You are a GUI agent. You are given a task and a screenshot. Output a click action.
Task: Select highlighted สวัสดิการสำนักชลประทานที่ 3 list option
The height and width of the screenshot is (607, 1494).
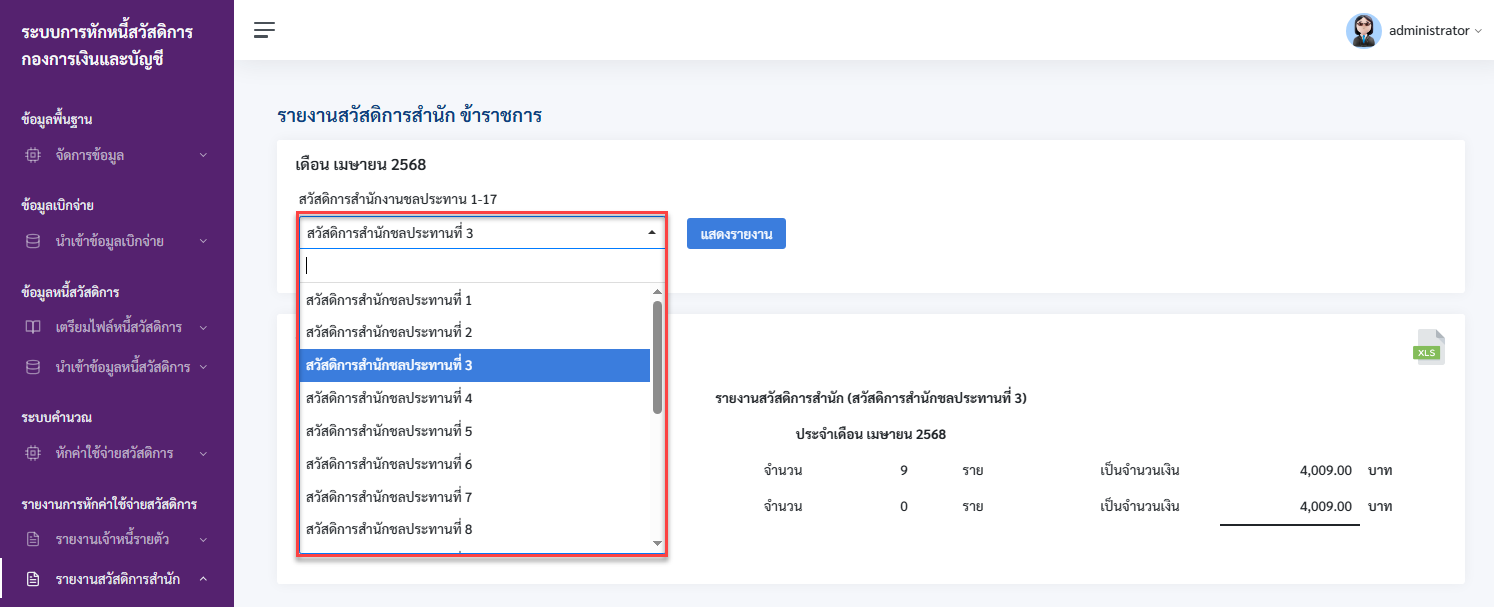click(475, 365)
